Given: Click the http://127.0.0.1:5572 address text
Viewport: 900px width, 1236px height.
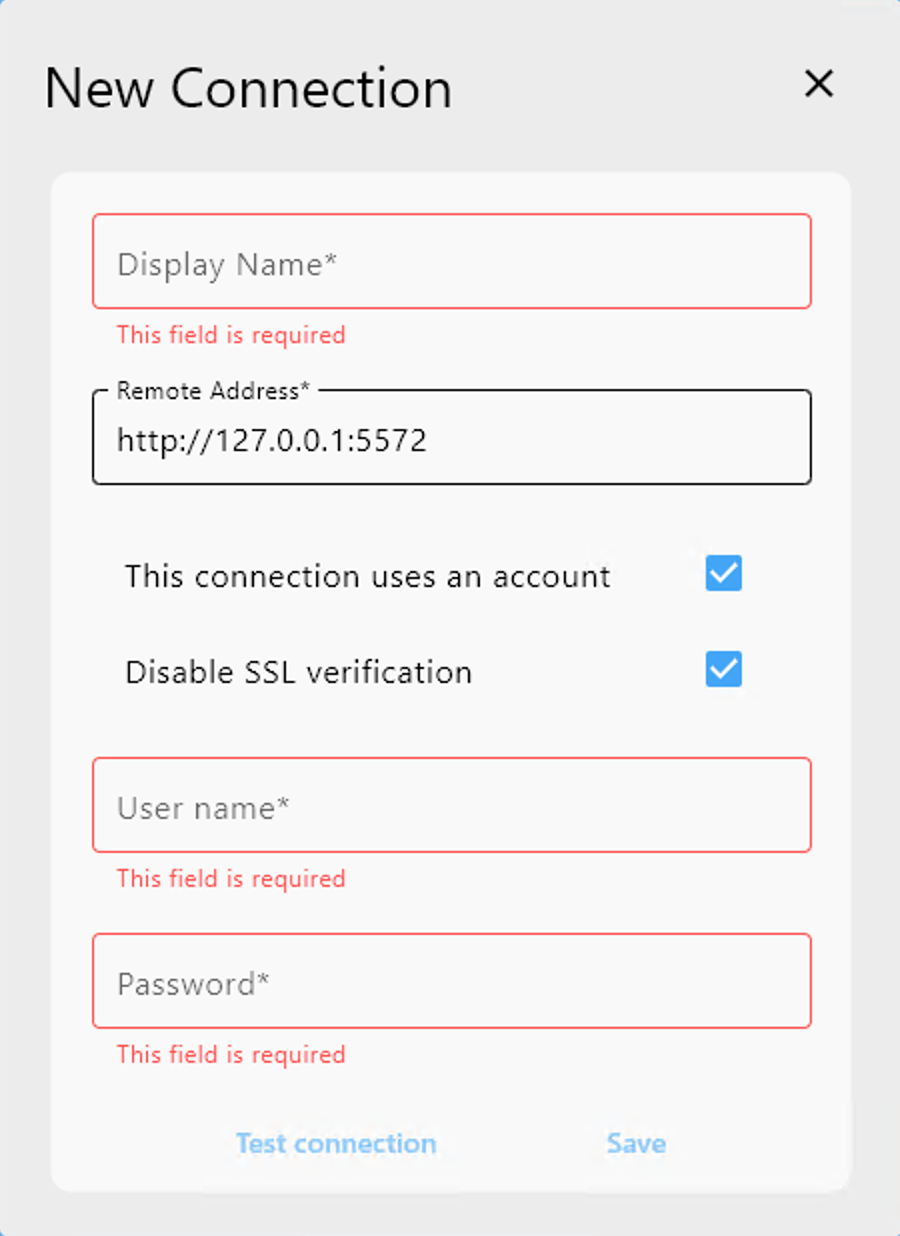Looking at the screenshot, I should [x=271, y=439].
